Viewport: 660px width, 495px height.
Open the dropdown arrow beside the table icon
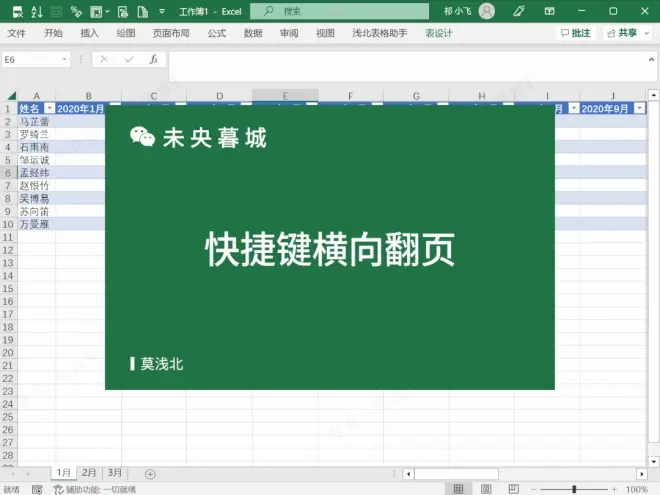click(107, 12)
